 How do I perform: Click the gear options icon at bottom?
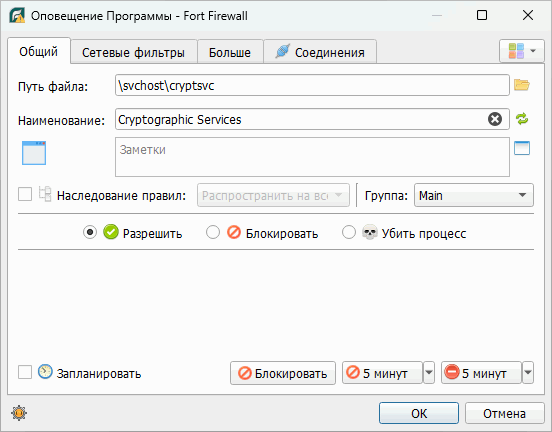(19, 413)
